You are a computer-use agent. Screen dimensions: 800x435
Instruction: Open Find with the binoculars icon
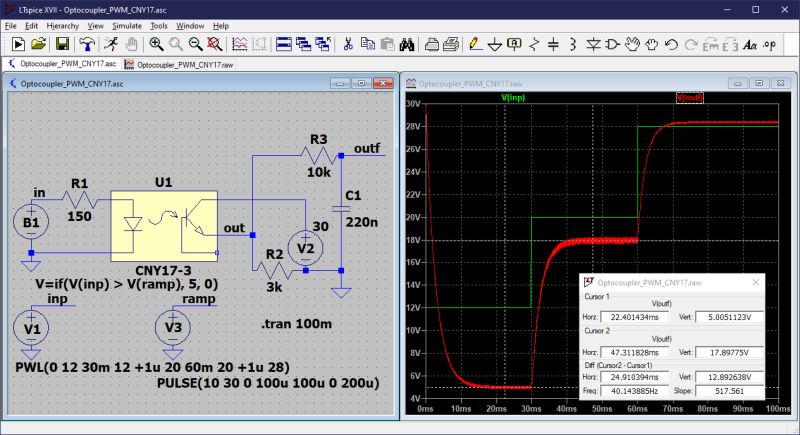pyautogui.click(x=407, y=44)
